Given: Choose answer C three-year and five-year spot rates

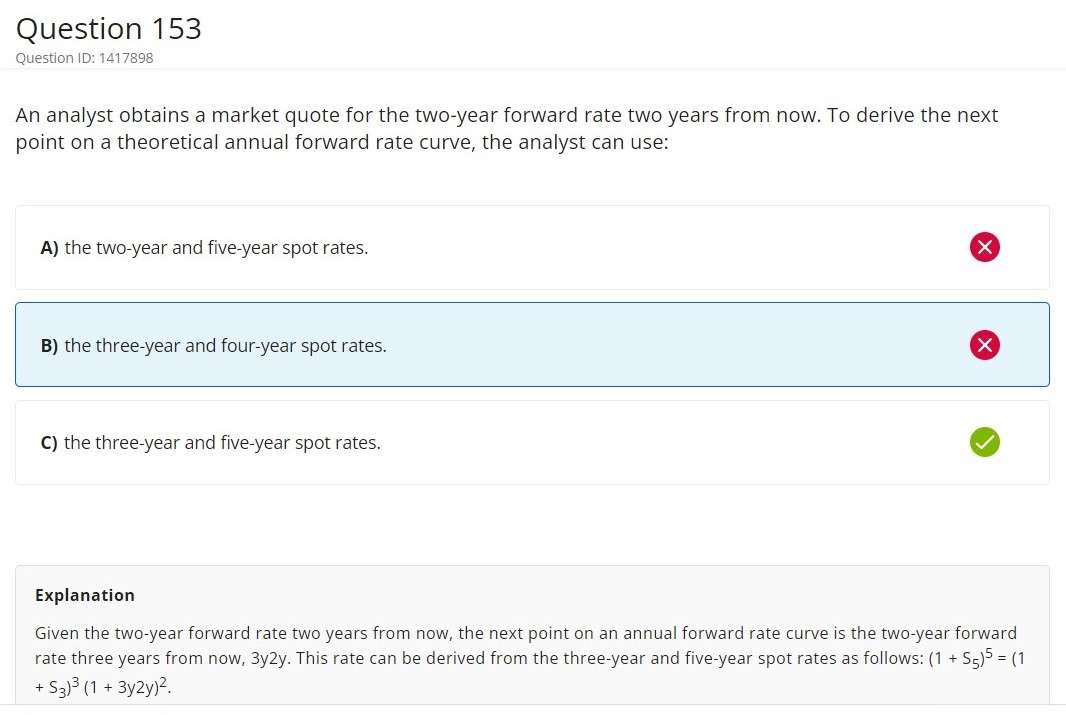Looking at the screenshot, I should 222,443.
